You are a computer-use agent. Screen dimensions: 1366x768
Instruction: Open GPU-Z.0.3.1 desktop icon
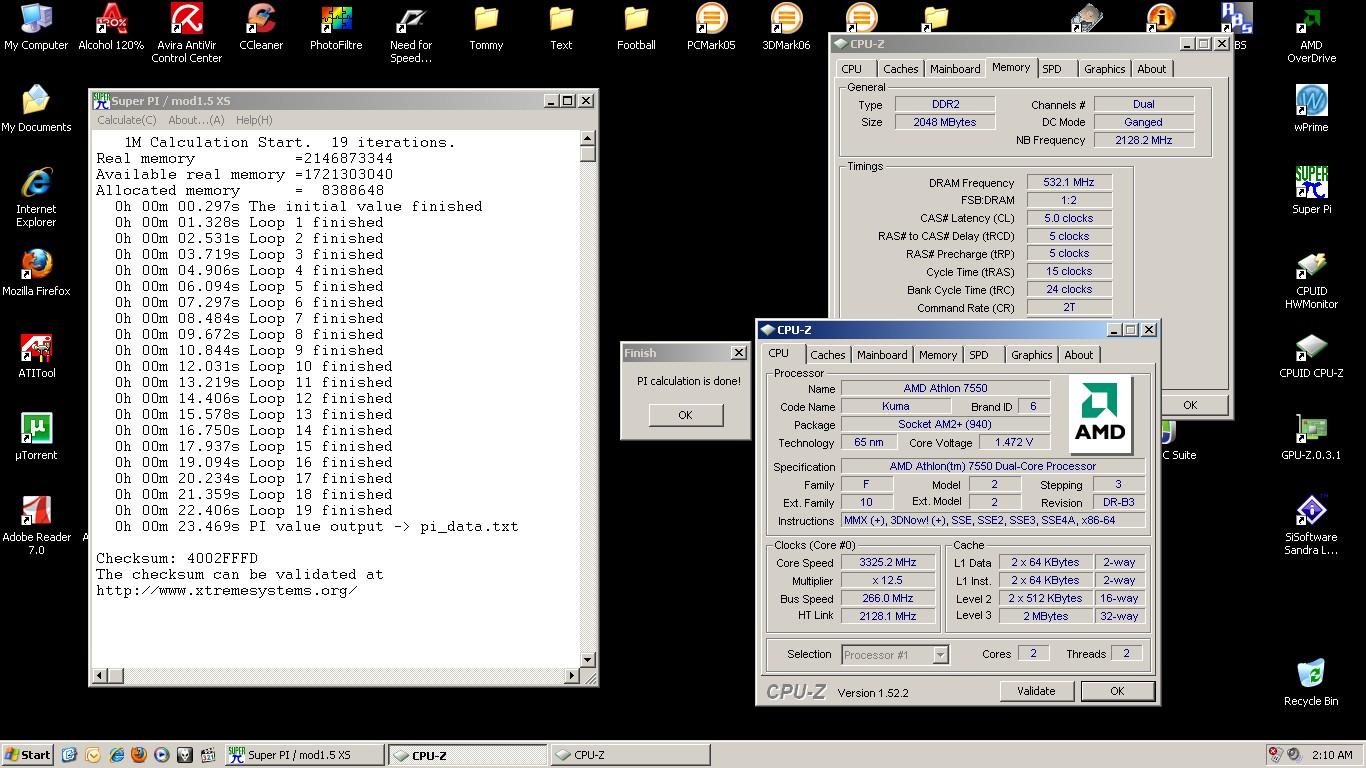pos(1311,436)
